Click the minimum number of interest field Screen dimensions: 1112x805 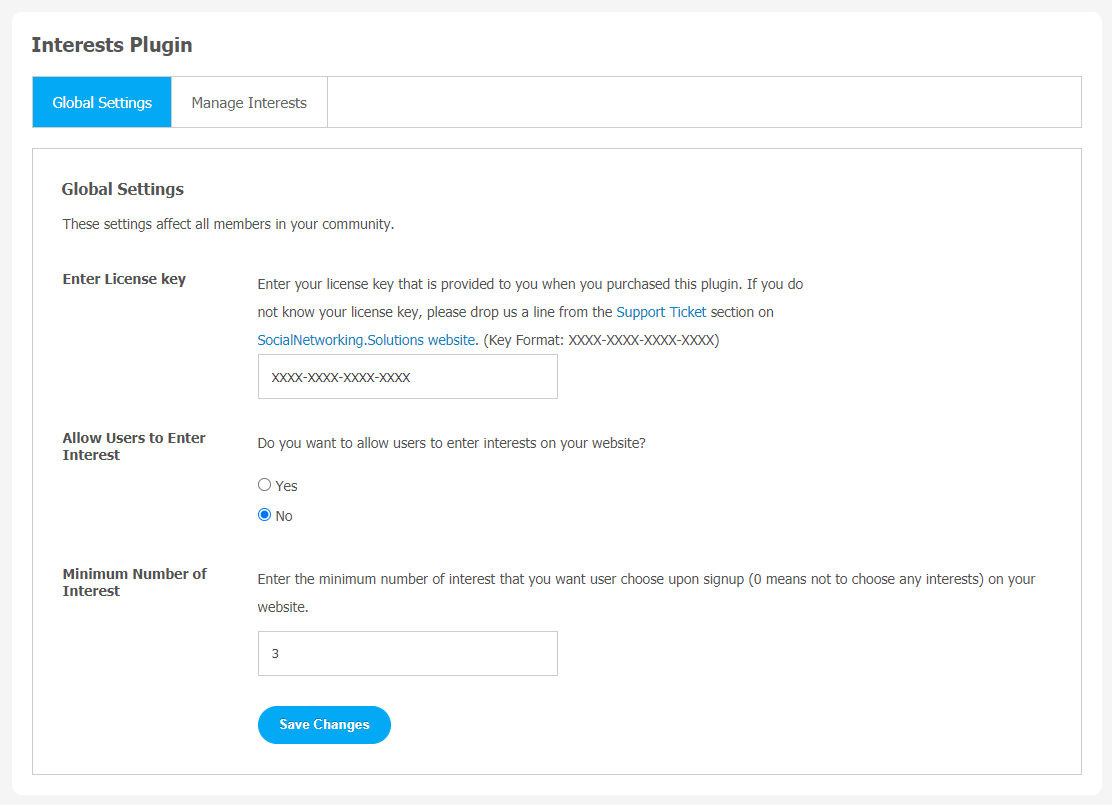(x=408, y=653)
